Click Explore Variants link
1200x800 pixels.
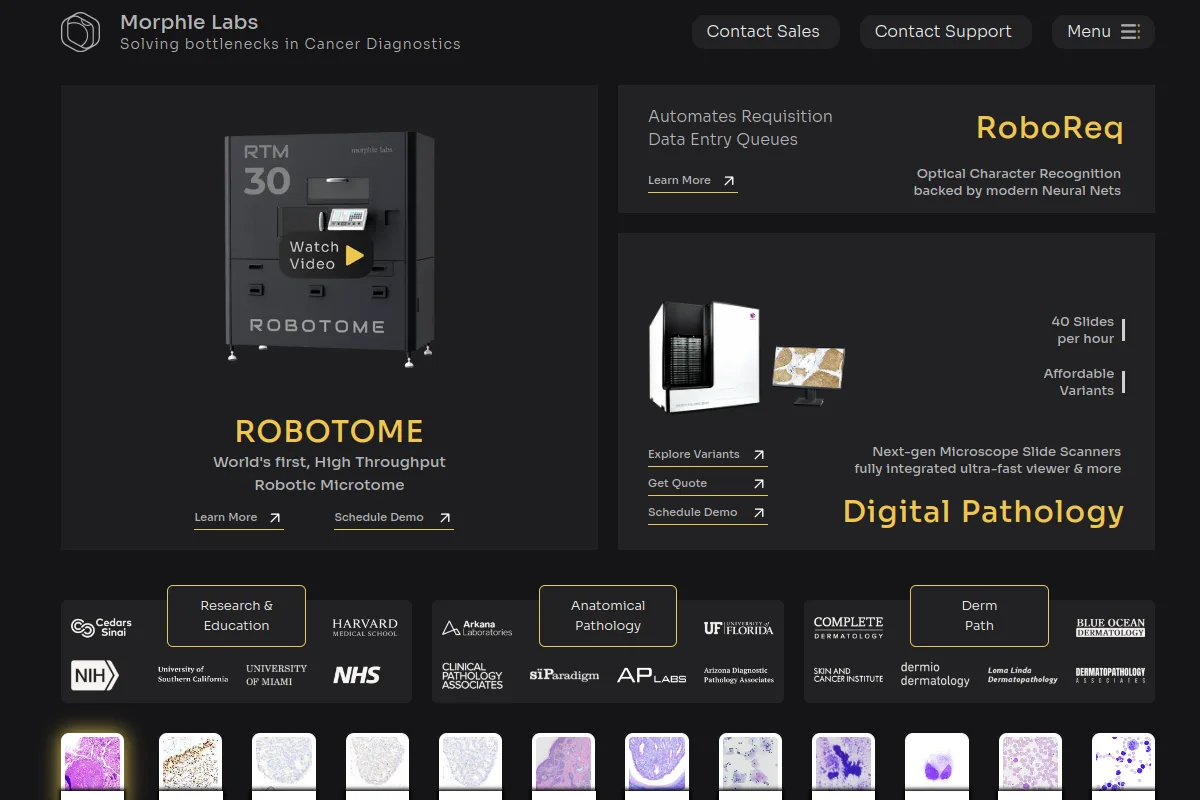pos(707,455)
